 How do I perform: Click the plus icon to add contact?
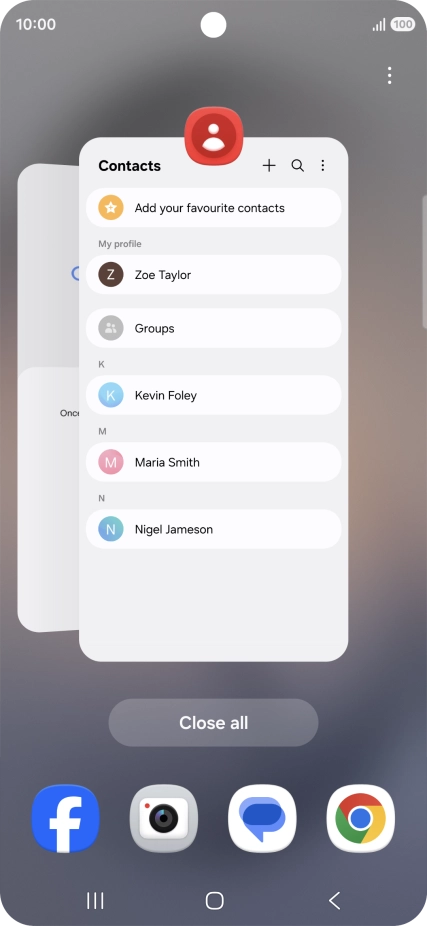[x=269, y=165]
